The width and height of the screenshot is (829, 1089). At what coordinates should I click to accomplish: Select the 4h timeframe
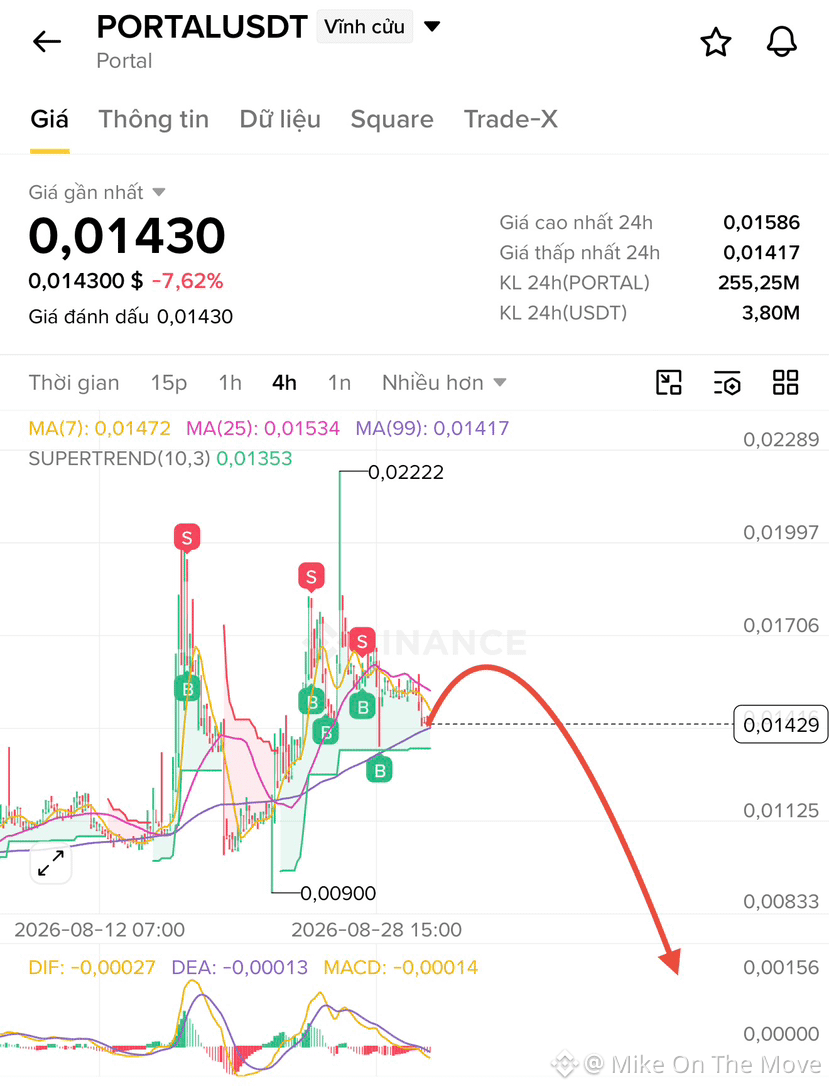[x=284, y=383]
